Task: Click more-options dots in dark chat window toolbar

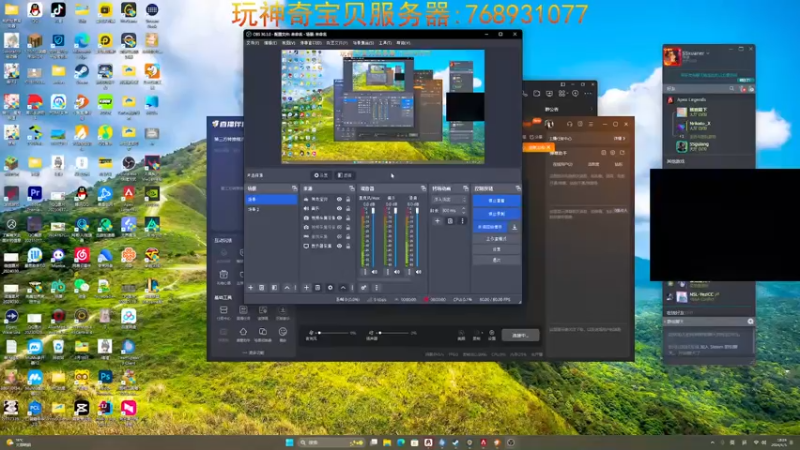Action: (588, 93)
